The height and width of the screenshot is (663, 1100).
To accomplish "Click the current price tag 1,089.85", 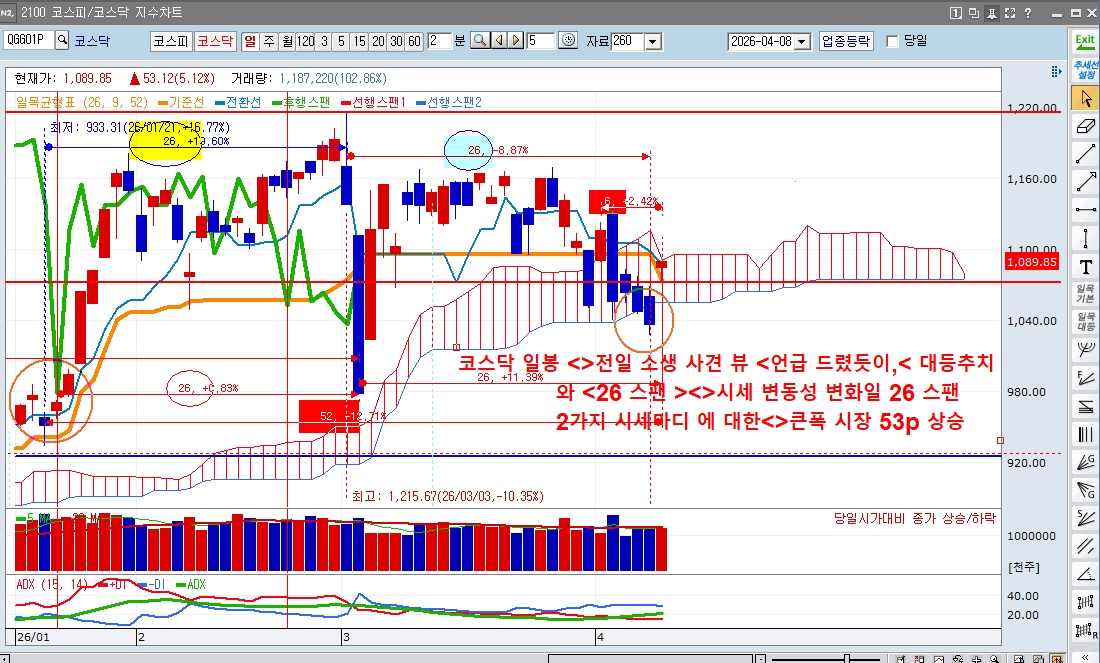I will click(x=1032, y=262).
